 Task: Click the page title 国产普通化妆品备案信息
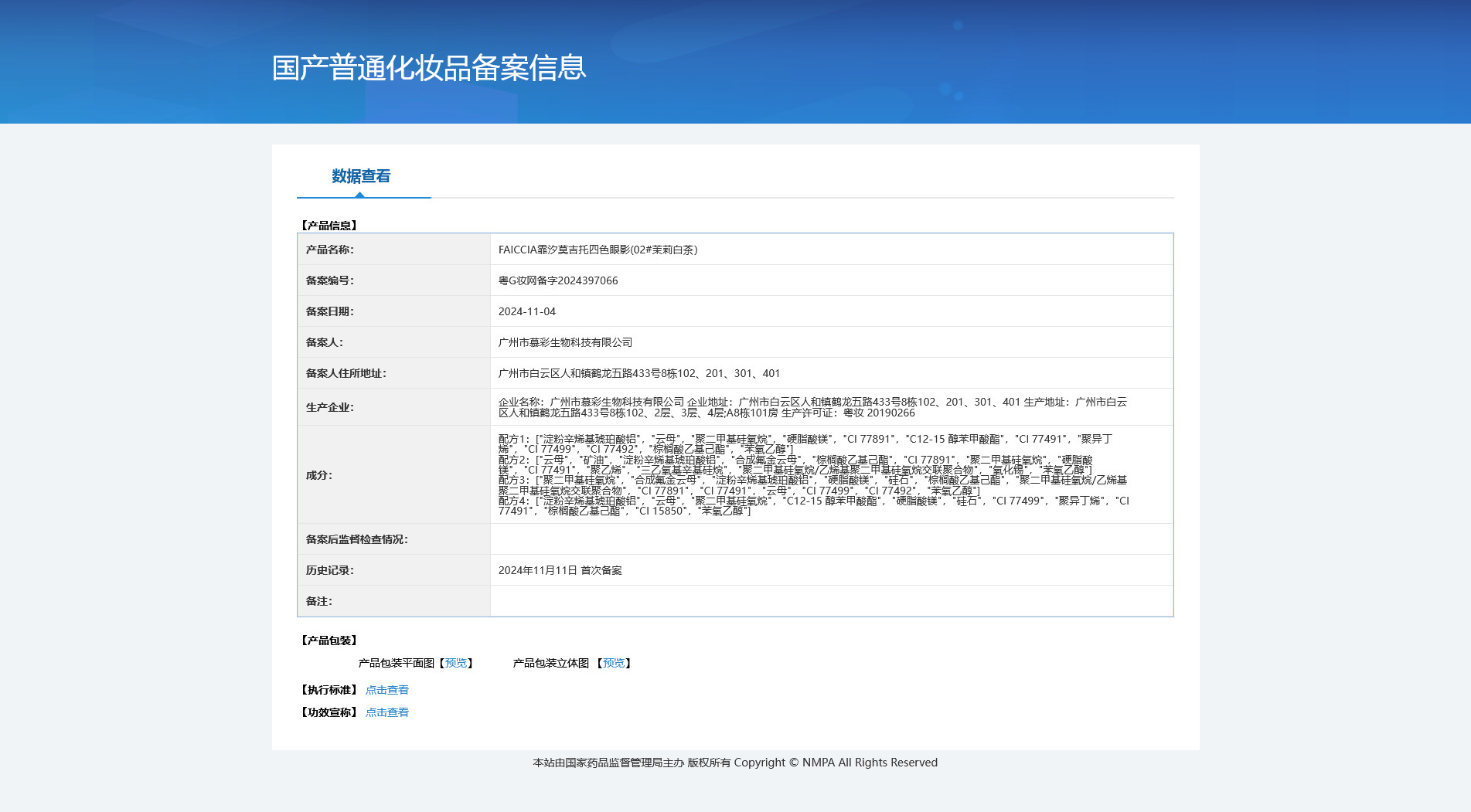pos(429,68)
